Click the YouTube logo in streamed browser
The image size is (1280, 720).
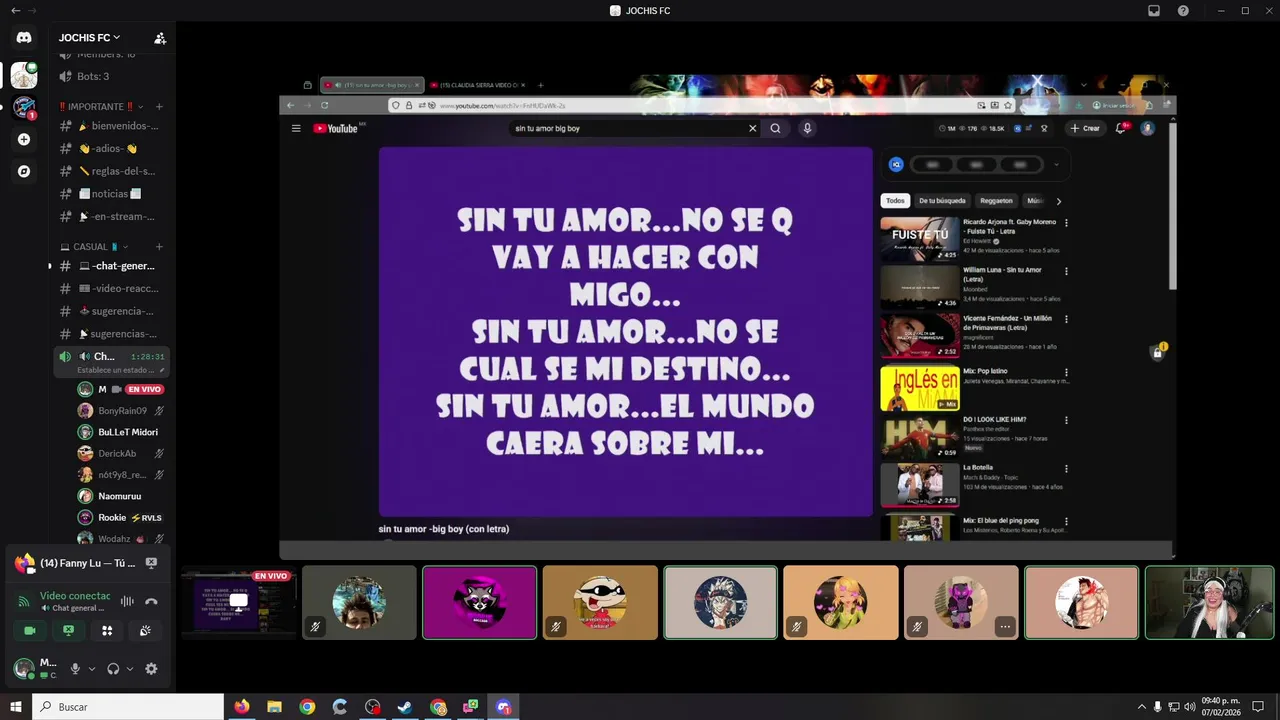[336, 128]
